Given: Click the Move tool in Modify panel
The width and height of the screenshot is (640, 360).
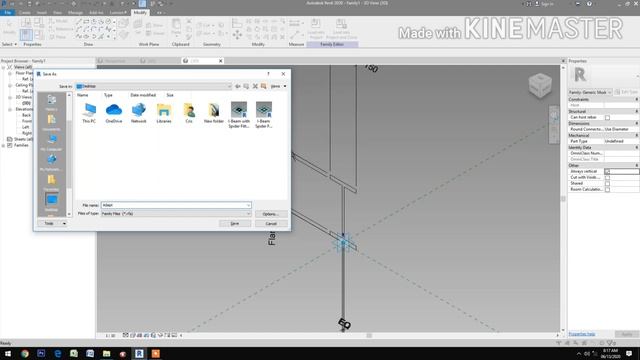Looking at the screenshot, I should pyautogui.click(x=237, y=36).
